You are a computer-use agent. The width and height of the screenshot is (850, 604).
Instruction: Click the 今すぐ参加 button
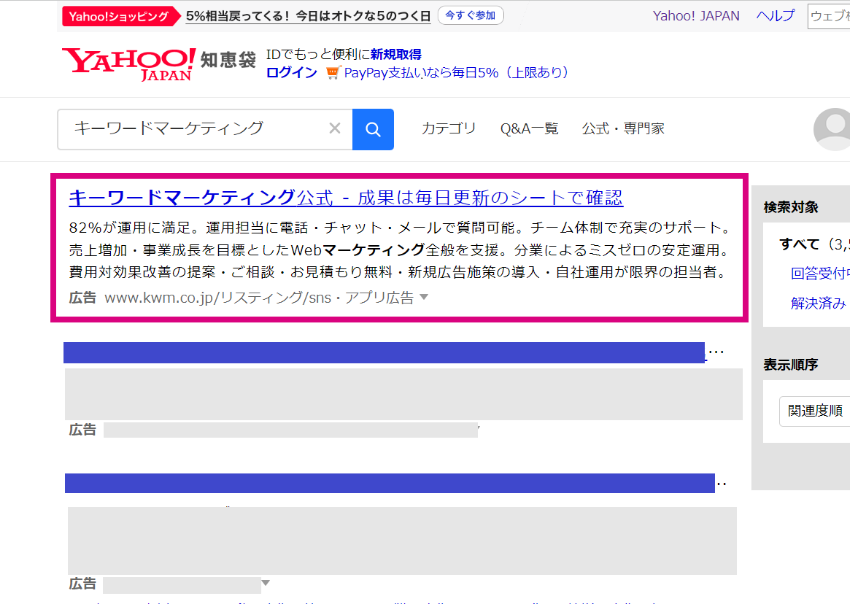(471, 16)
